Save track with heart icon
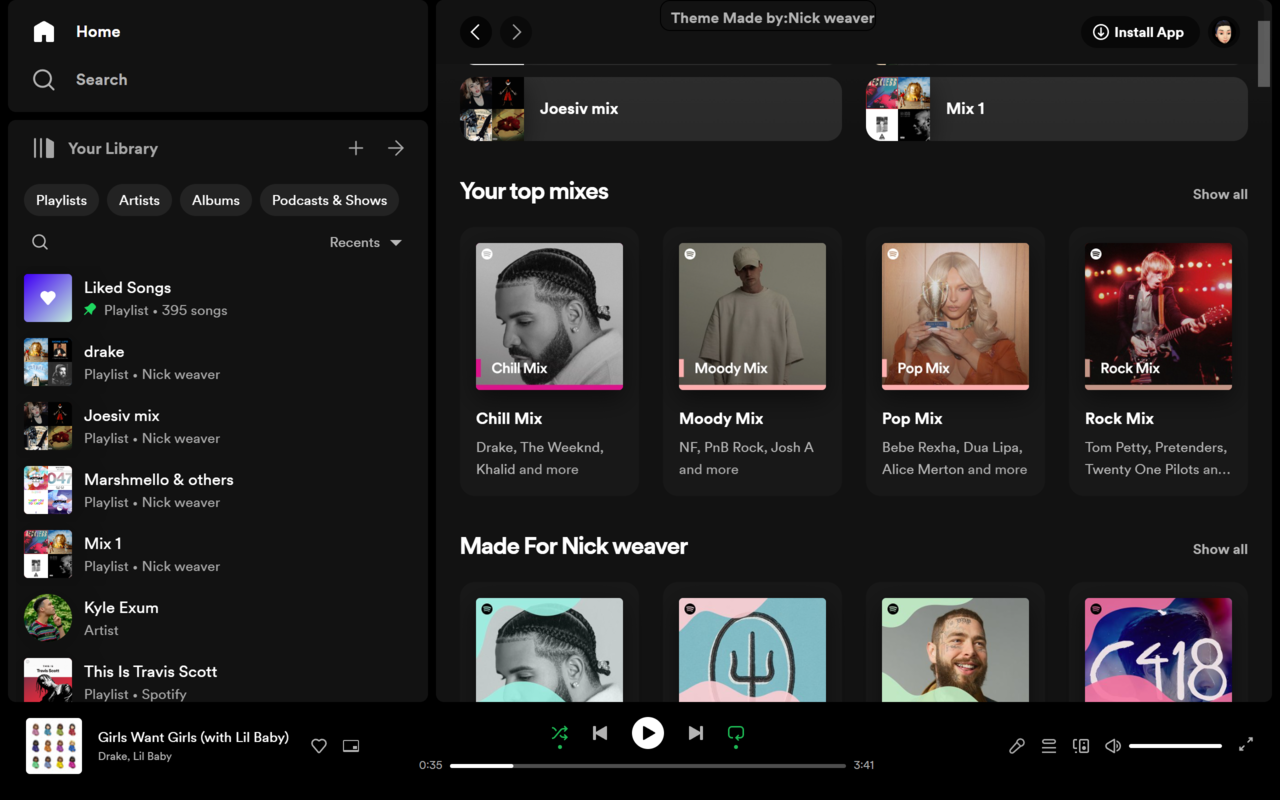Image resolution: width=1280 pixels, height=800 pixels. pos(319,746)
